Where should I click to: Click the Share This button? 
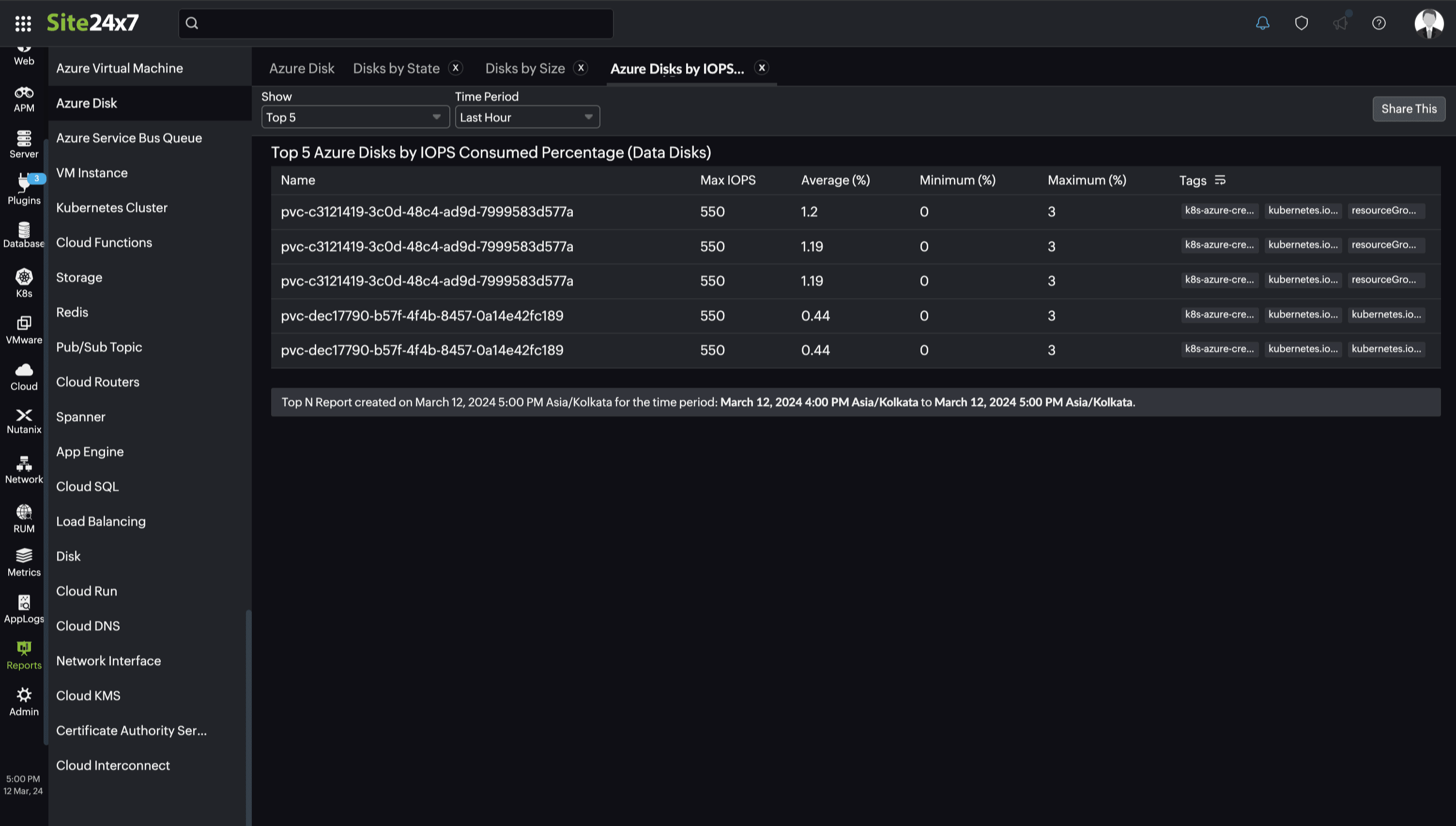click(1409, 108)
